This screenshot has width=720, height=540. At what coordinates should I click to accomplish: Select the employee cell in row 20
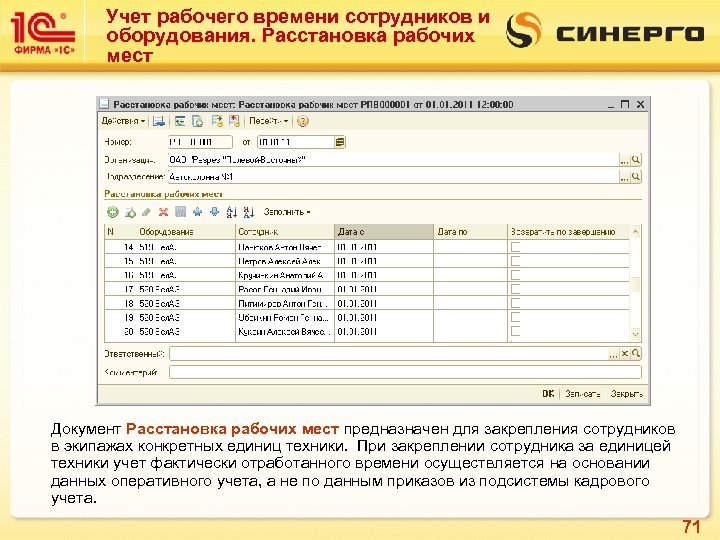[285, 331]
